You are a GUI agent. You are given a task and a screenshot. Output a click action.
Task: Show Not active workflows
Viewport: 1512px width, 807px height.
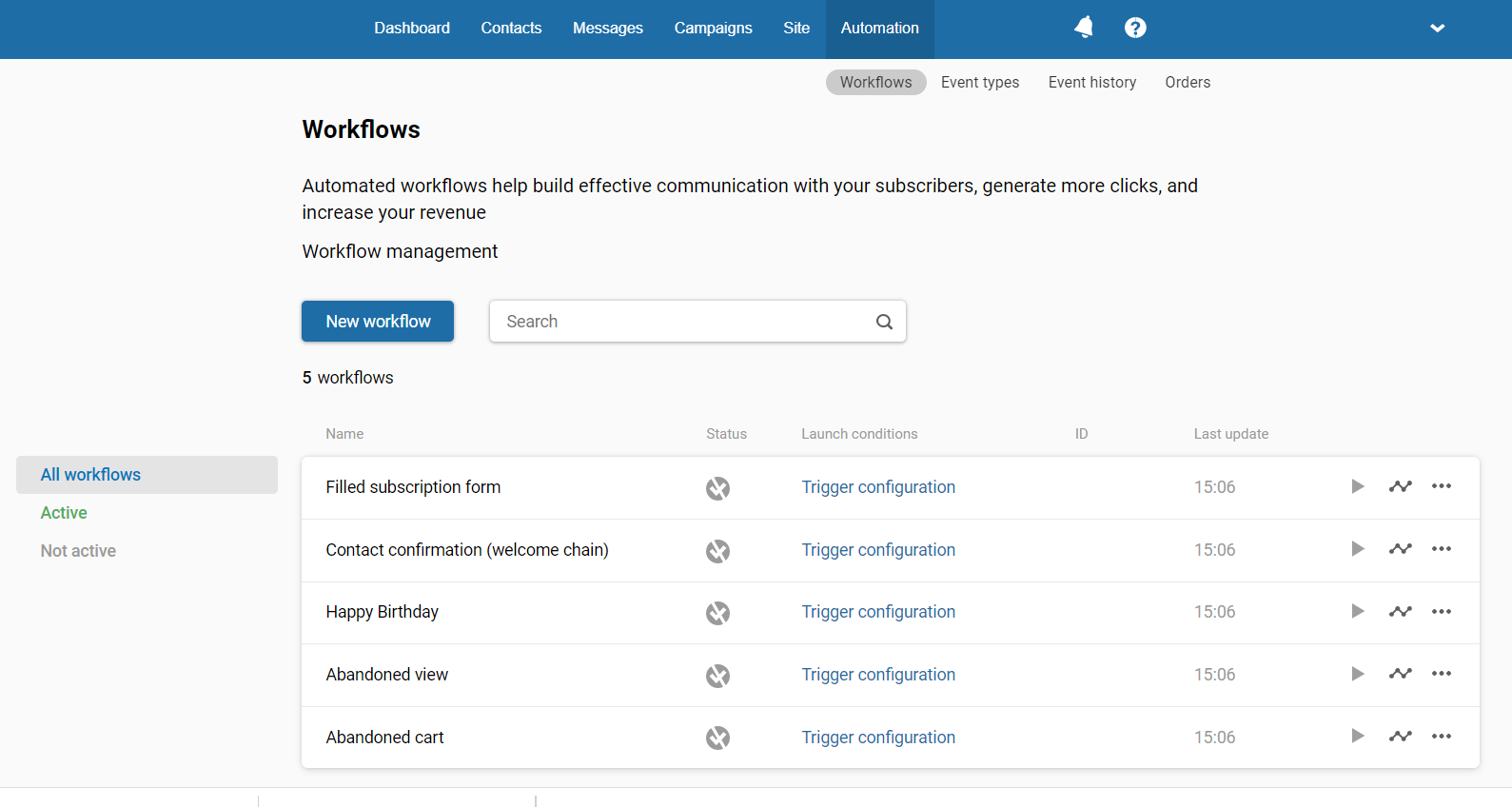click(x=78, y=551)
